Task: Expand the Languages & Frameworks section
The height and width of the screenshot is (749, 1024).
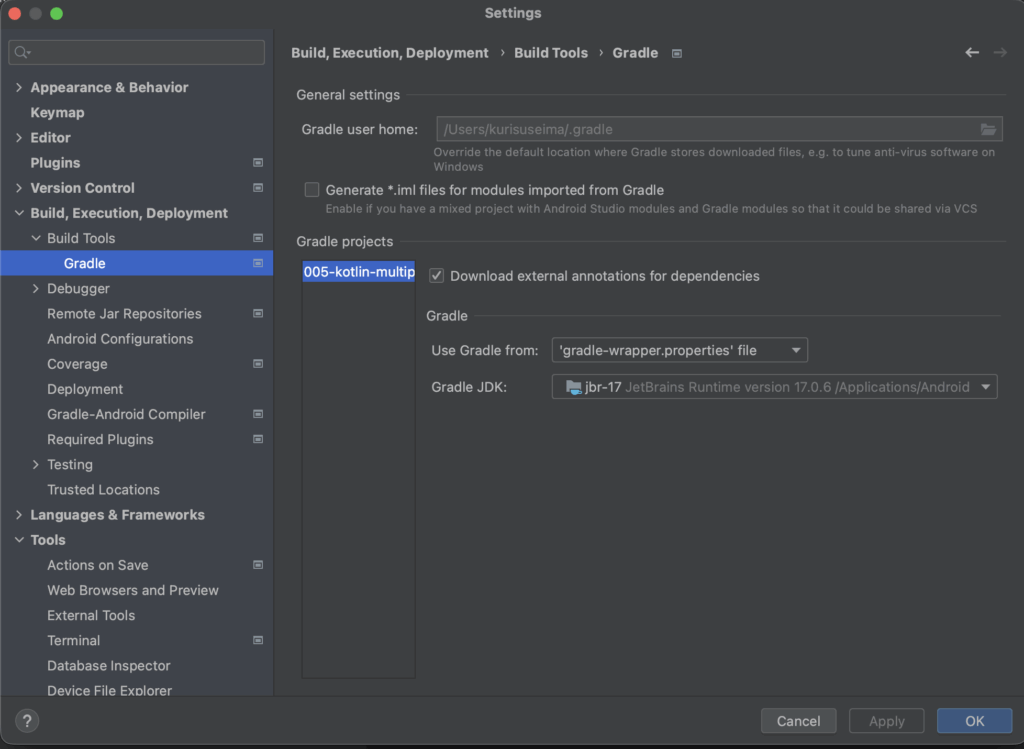Action: coord(19,515)
